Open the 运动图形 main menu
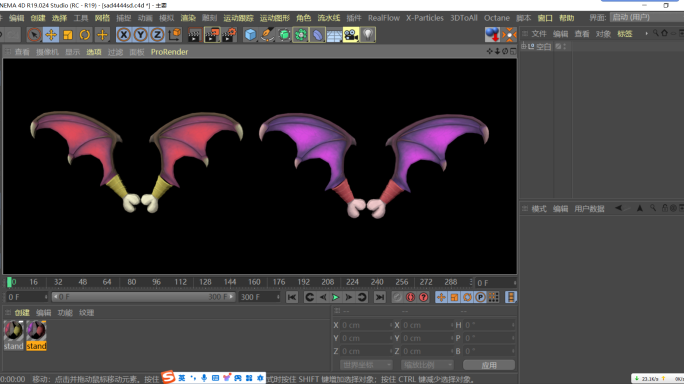The width and height of the screenshot is (684, 384). [x=274, y=18]
